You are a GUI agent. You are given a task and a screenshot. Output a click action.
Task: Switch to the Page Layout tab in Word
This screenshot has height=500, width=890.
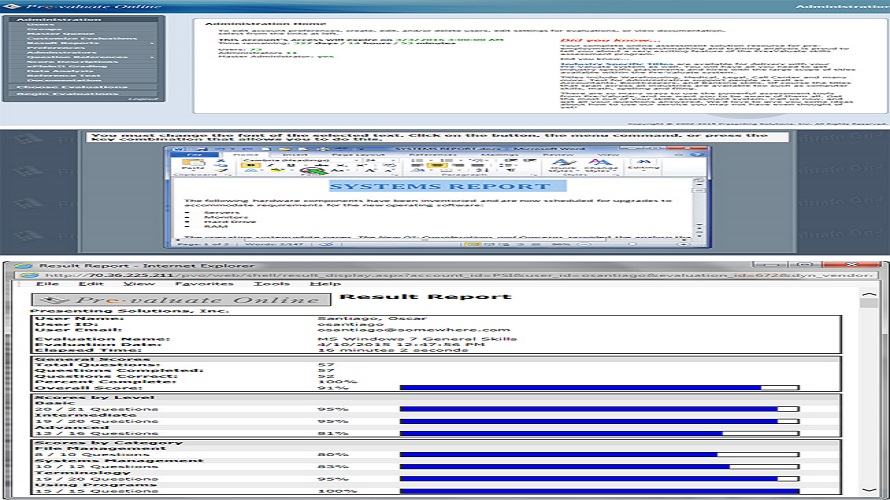pos(358,154)
